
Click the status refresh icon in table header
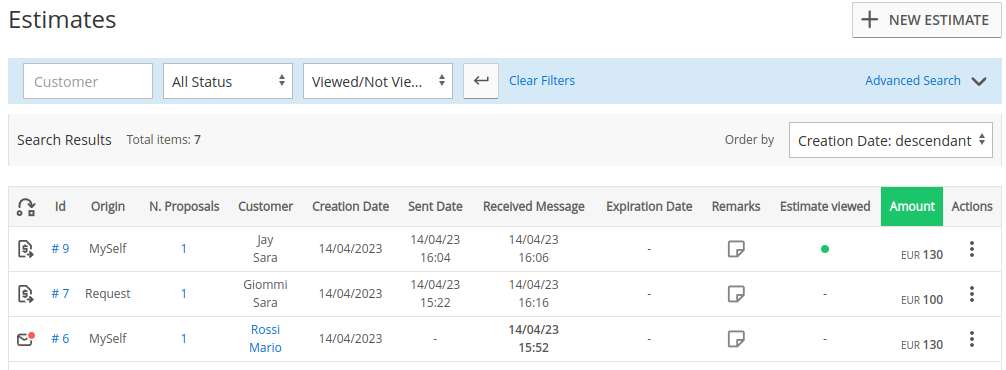(x=26, y=206)
